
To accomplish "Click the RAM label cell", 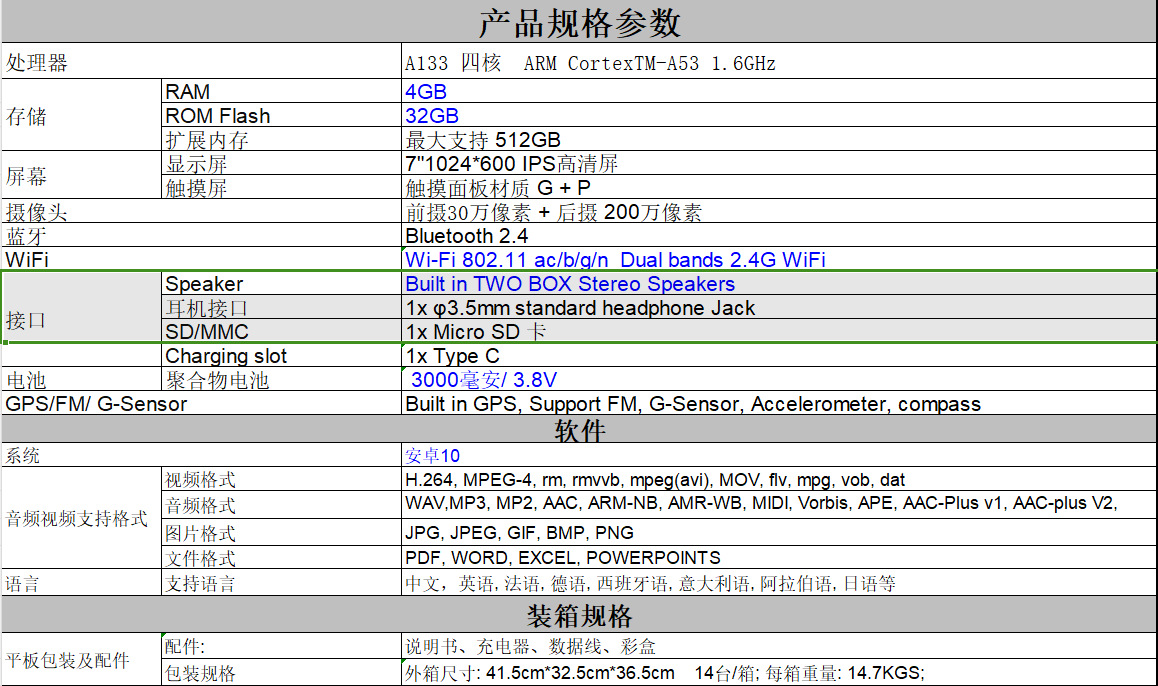I will click(281, 91).
